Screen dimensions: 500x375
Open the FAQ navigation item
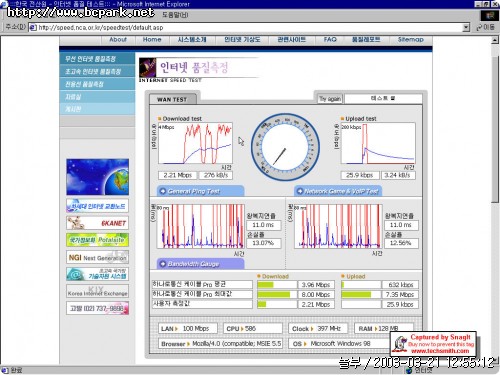(x=330, y=40)
